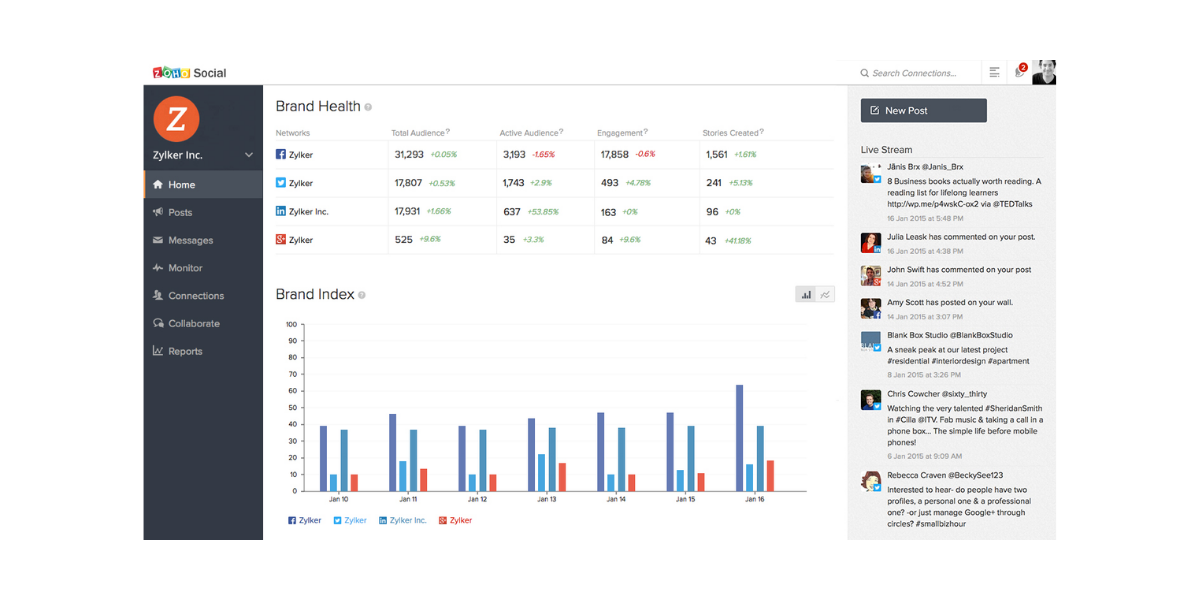Select Monitor from the sidebar

pyautogui.click(x=184, y=268)
